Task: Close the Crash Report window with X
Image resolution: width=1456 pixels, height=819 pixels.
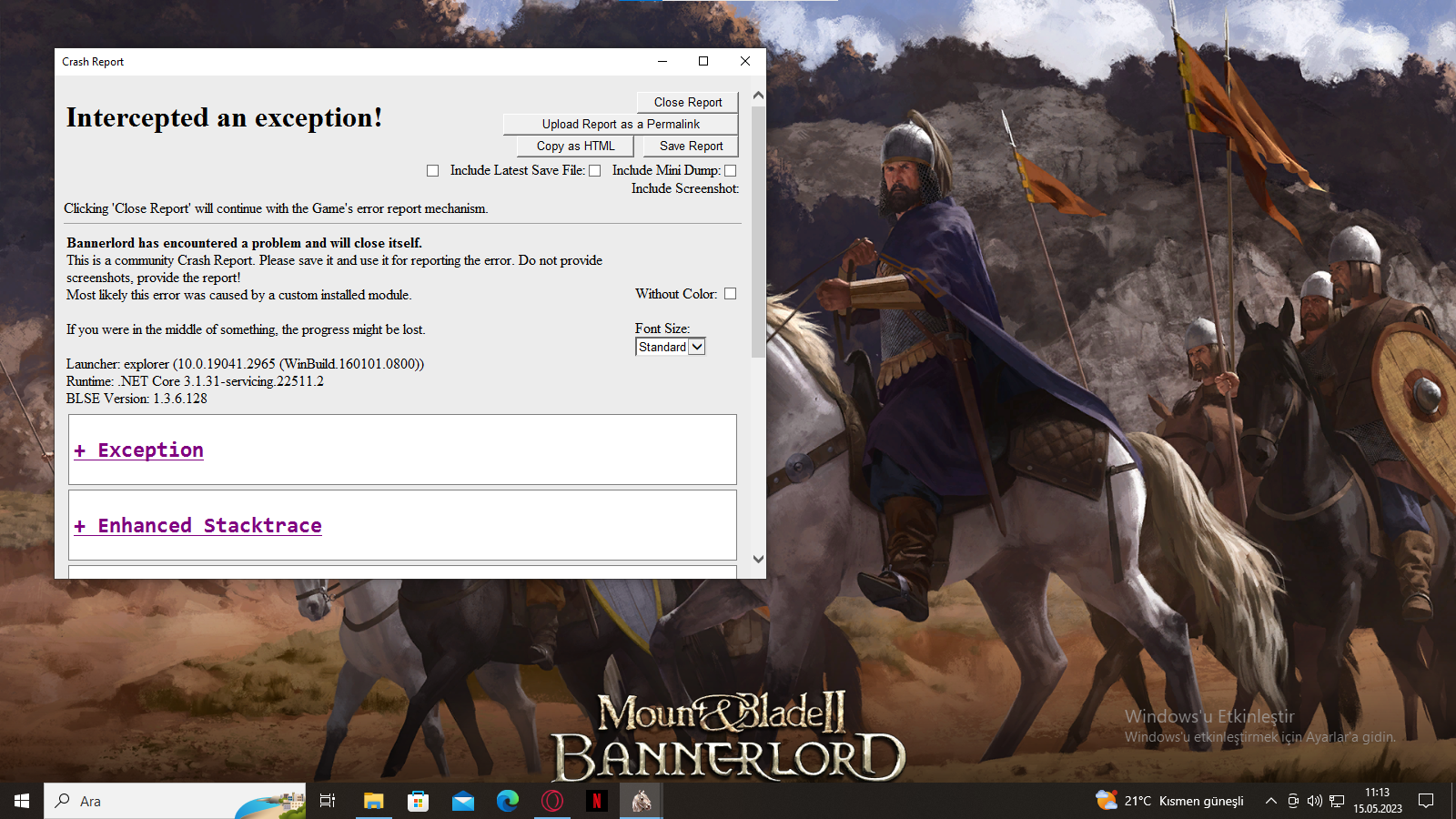Action: pos(745,61)
